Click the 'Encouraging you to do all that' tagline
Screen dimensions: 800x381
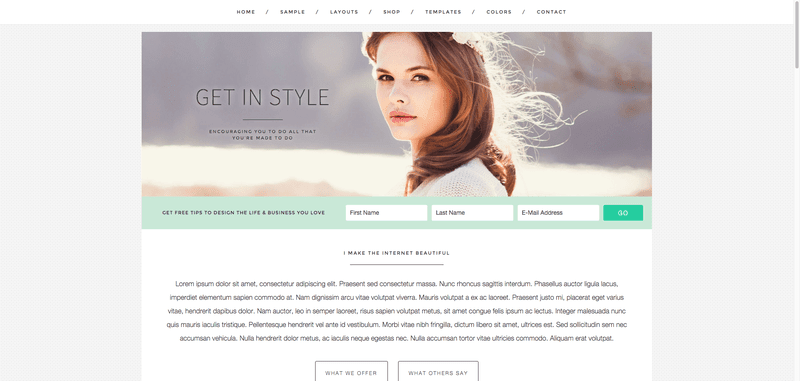(262, 135)
